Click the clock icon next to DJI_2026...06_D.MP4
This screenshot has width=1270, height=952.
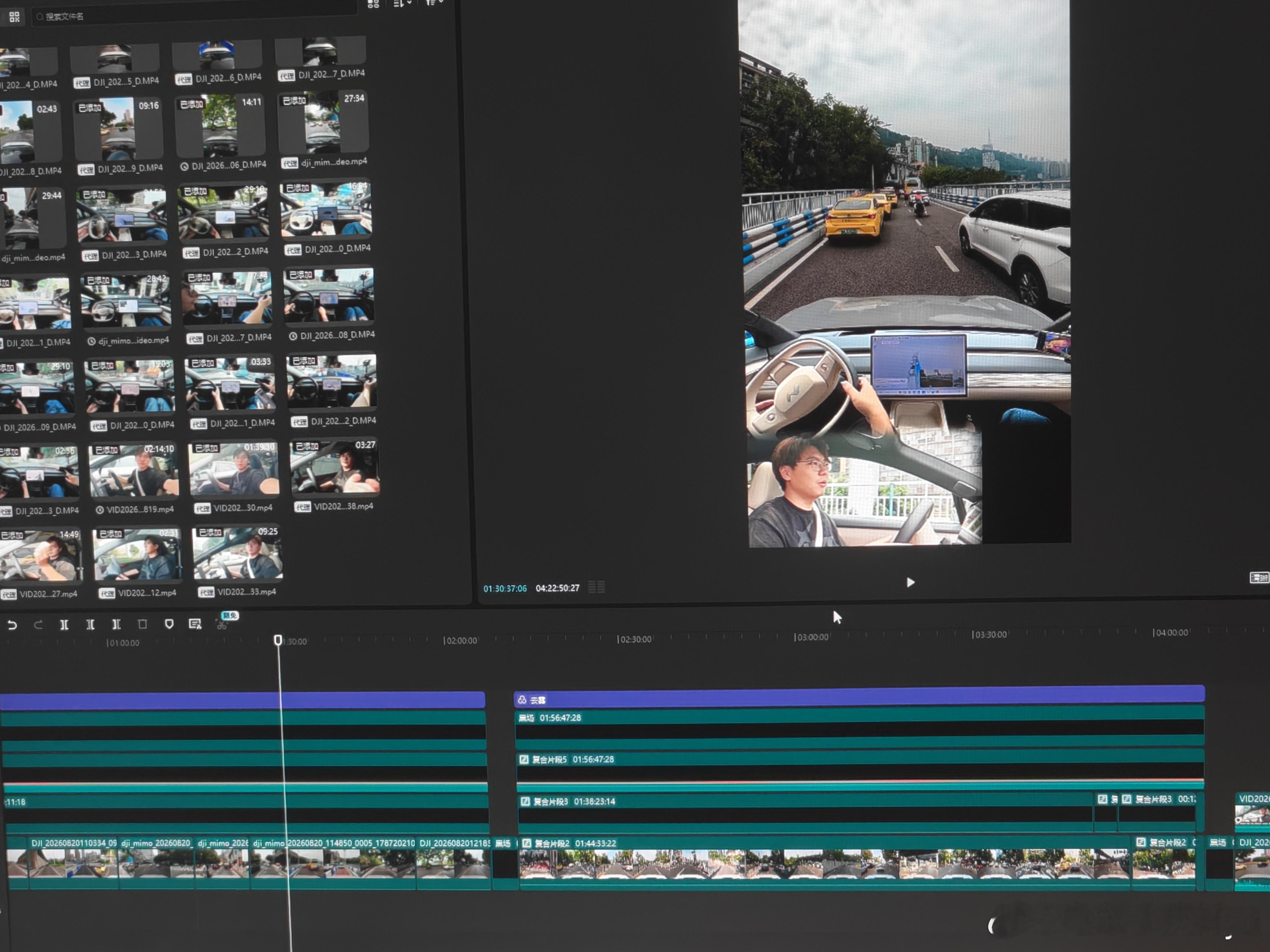click(184, 166)
